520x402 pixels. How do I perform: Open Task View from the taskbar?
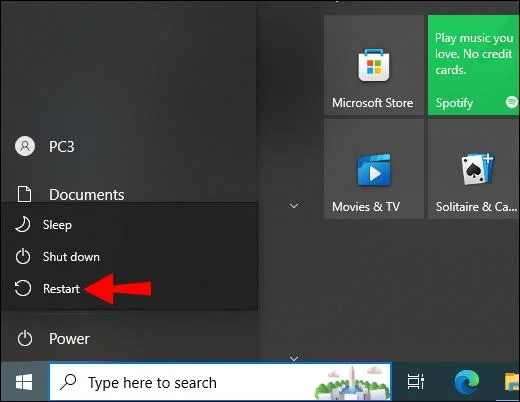pos(416,382)
